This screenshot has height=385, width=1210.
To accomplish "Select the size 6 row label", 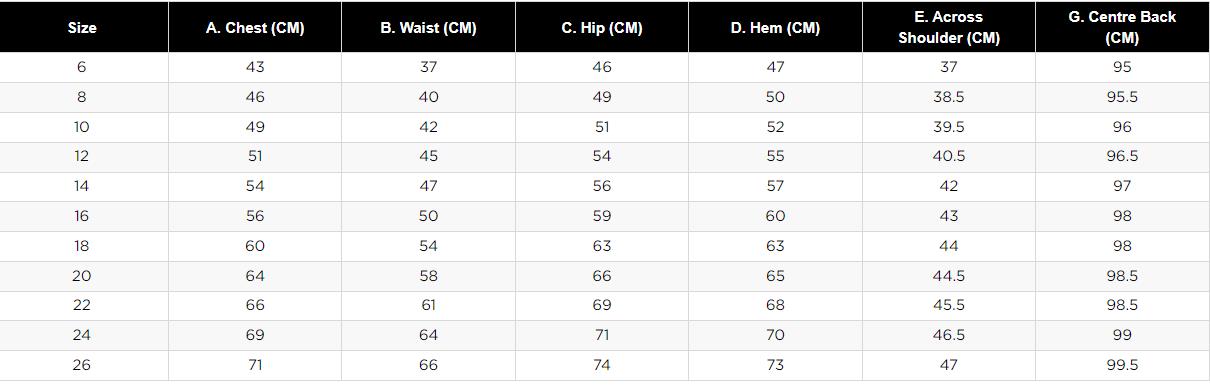I will coord(82,67).
